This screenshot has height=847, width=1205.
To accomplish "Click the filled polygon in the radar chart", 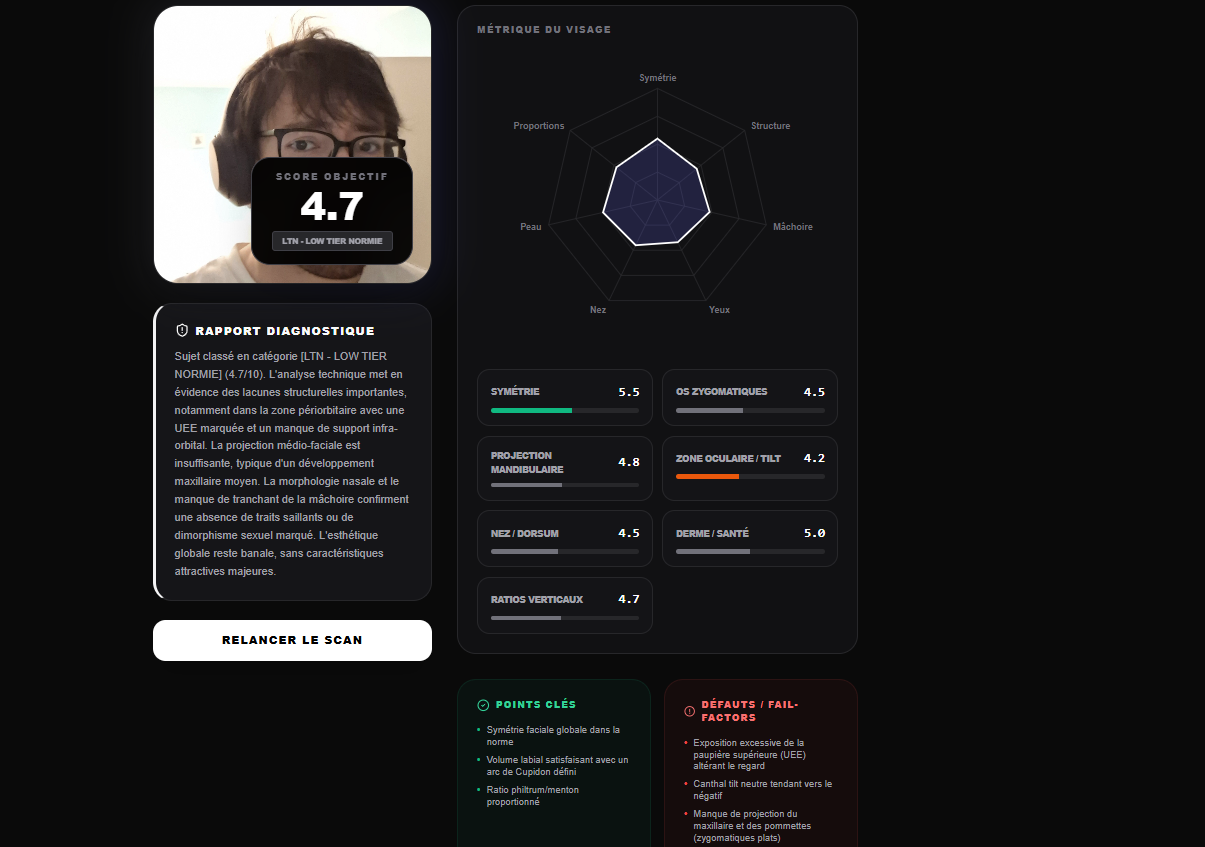I will [656, 193].
